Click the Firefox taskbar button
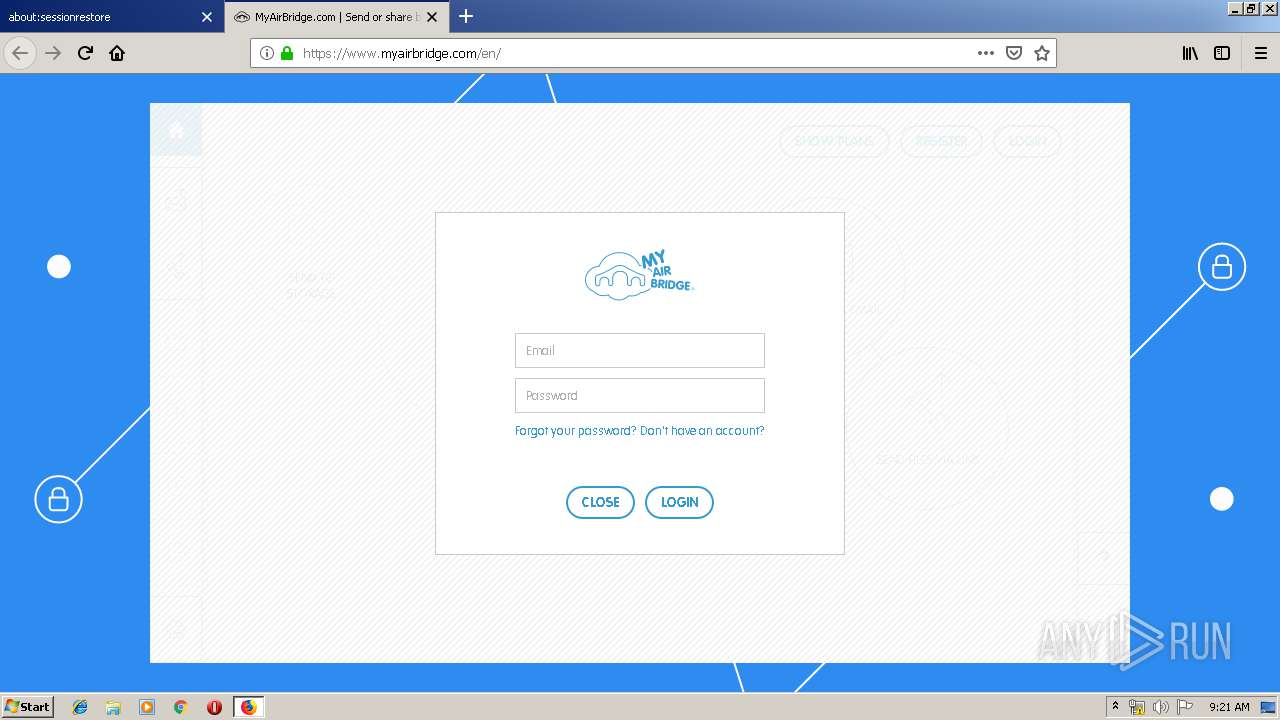 pyautogui.click(x=248, y=707)
